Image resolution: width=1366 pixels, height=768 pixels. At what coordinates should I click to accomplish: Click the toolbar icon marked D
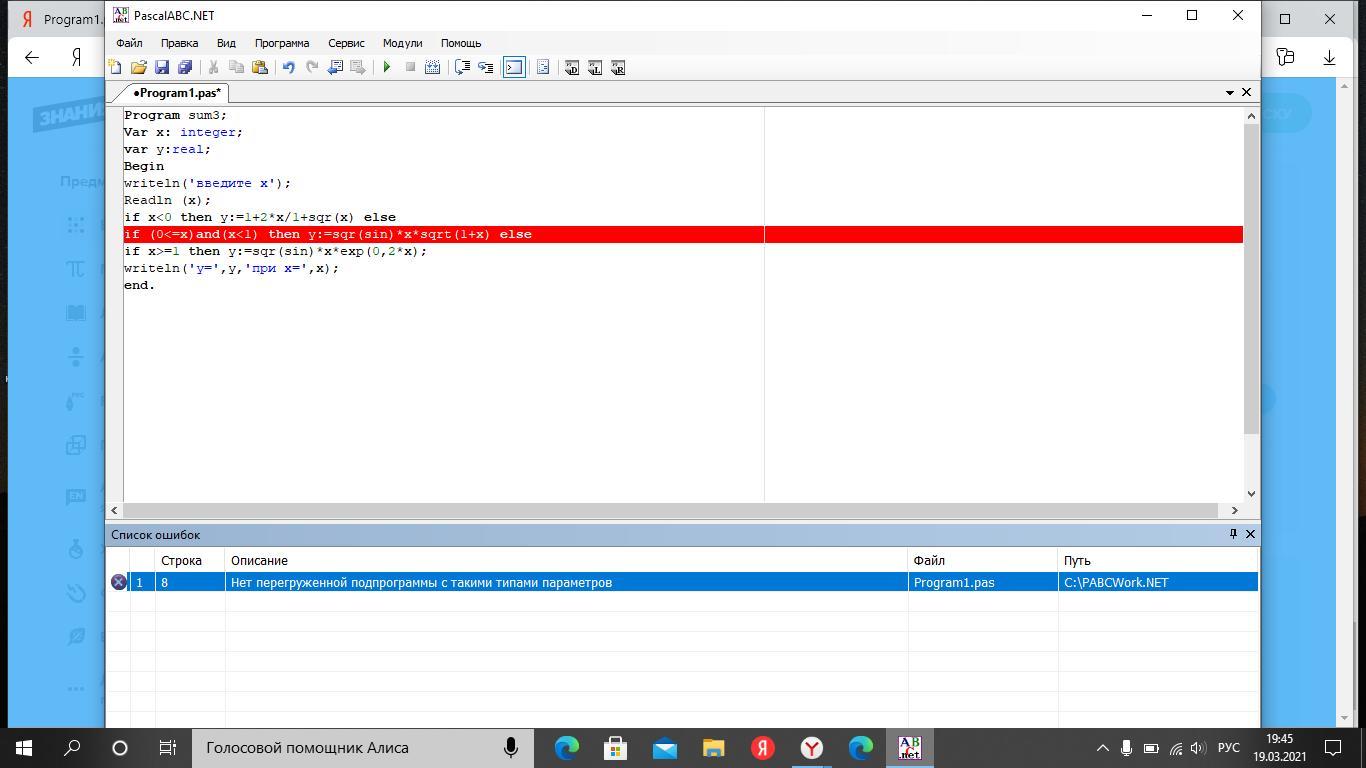pos(571,67)
